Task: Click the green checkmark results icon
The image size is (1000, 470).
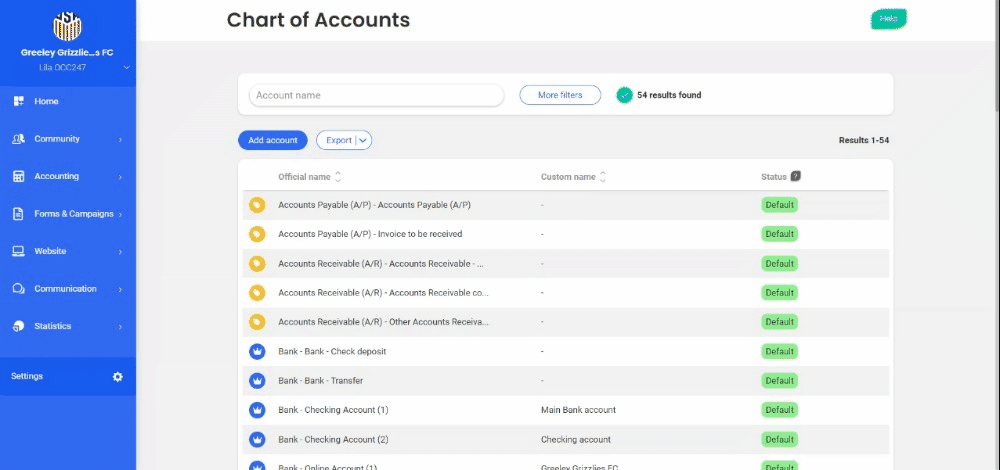Action: point(624,95)
